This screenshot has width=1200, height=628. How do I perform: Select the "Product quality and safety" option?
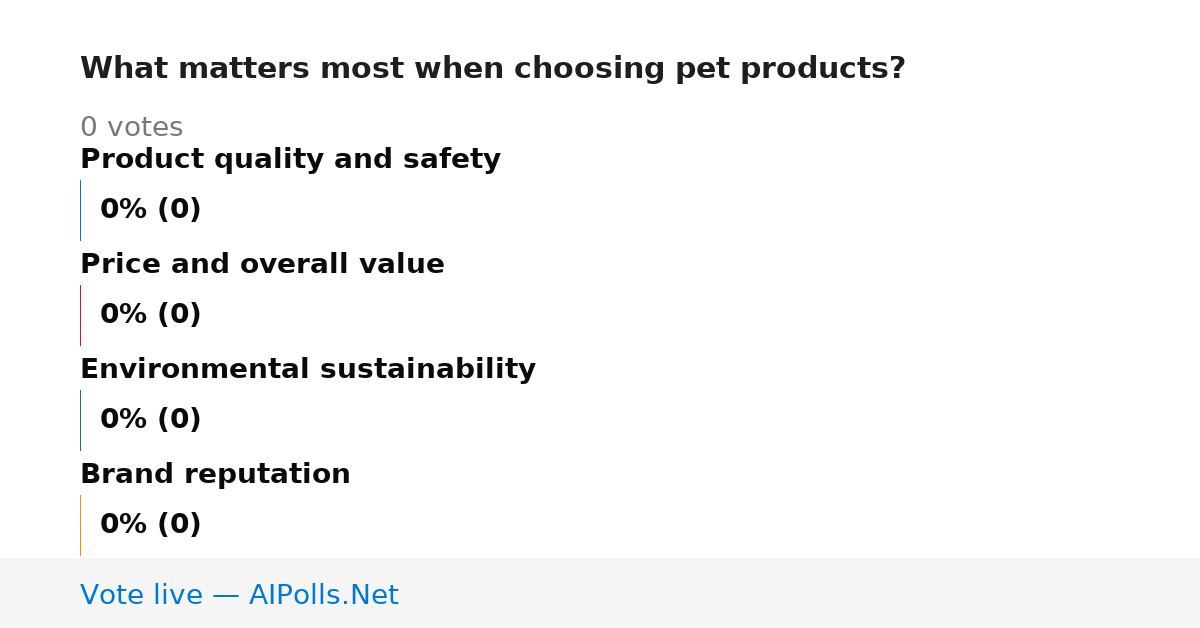290,160
